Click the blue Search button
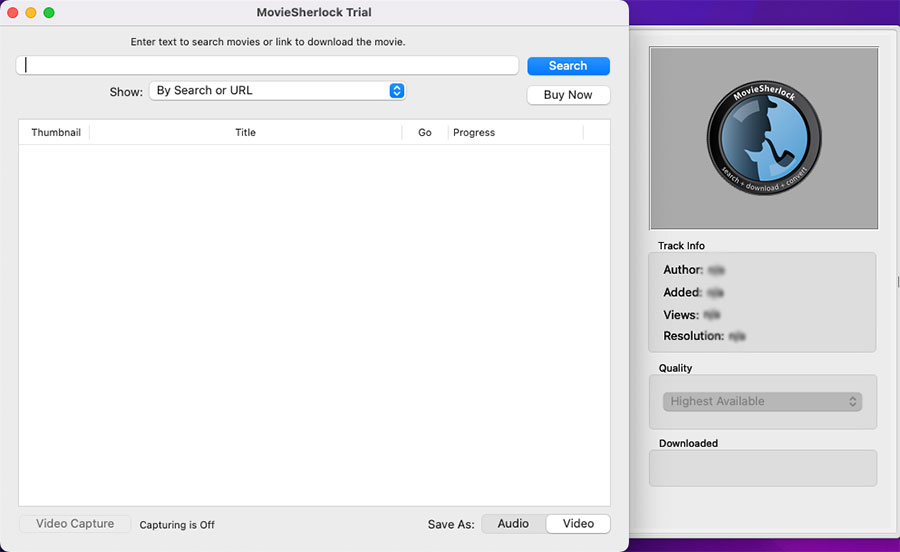This screenshot has height=552, width=900. [x=568, y=66]
